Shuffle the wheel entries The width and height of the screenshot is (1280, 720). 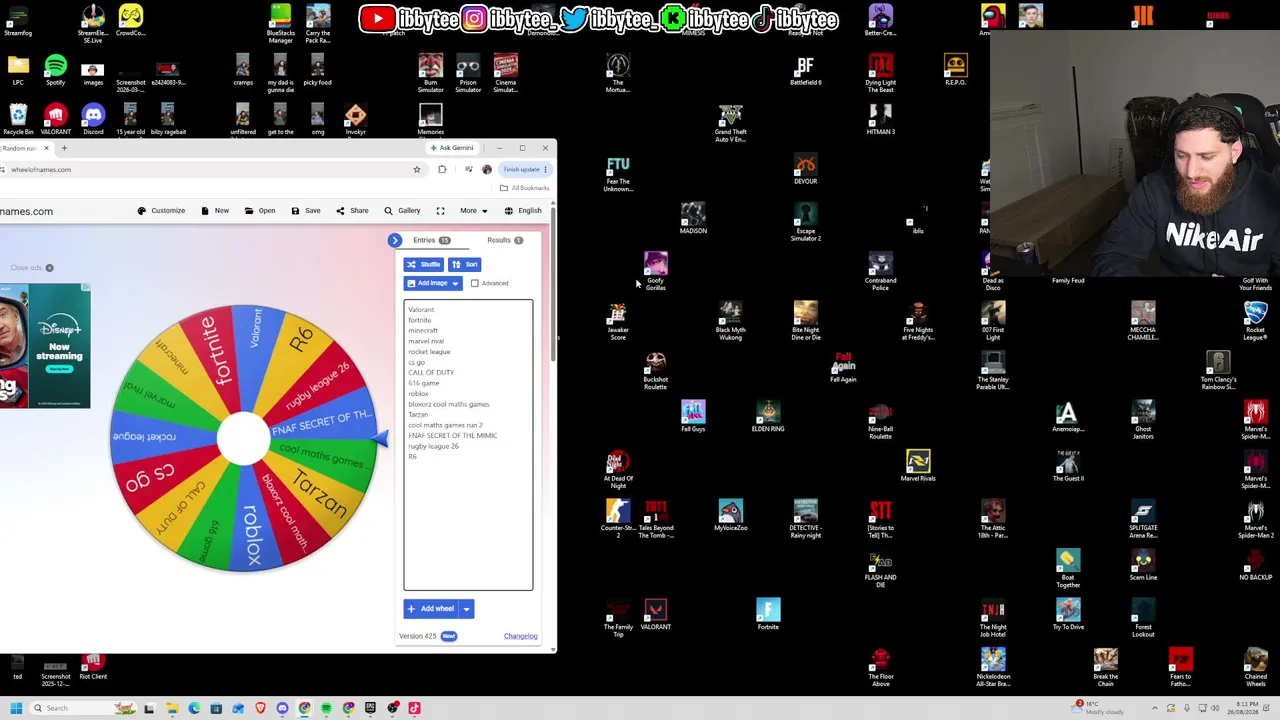point(424,264)
